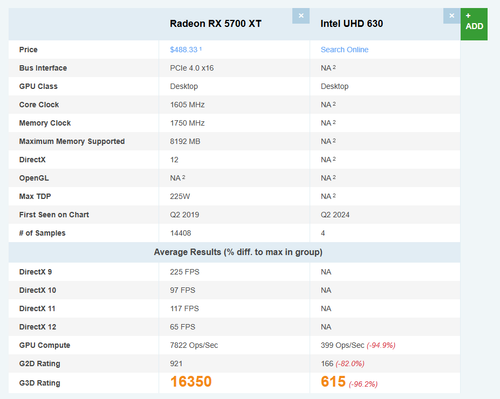Remove Intel UHD 630 from comparison

452,16
